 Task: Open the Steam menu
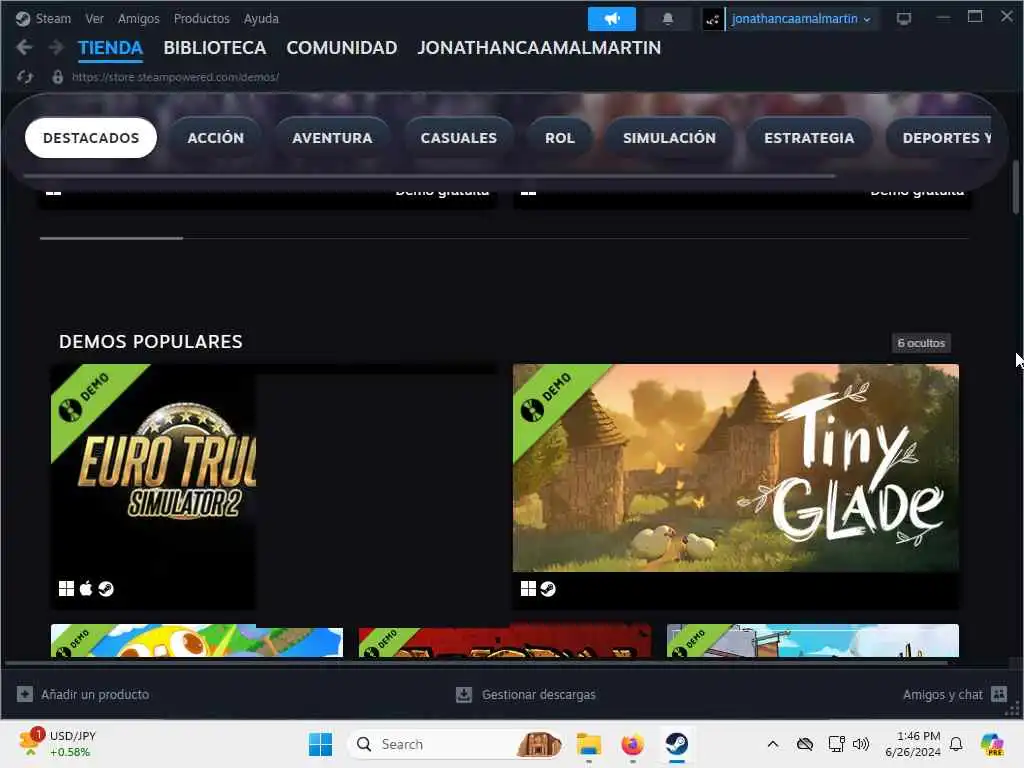(x=53, y=18)
